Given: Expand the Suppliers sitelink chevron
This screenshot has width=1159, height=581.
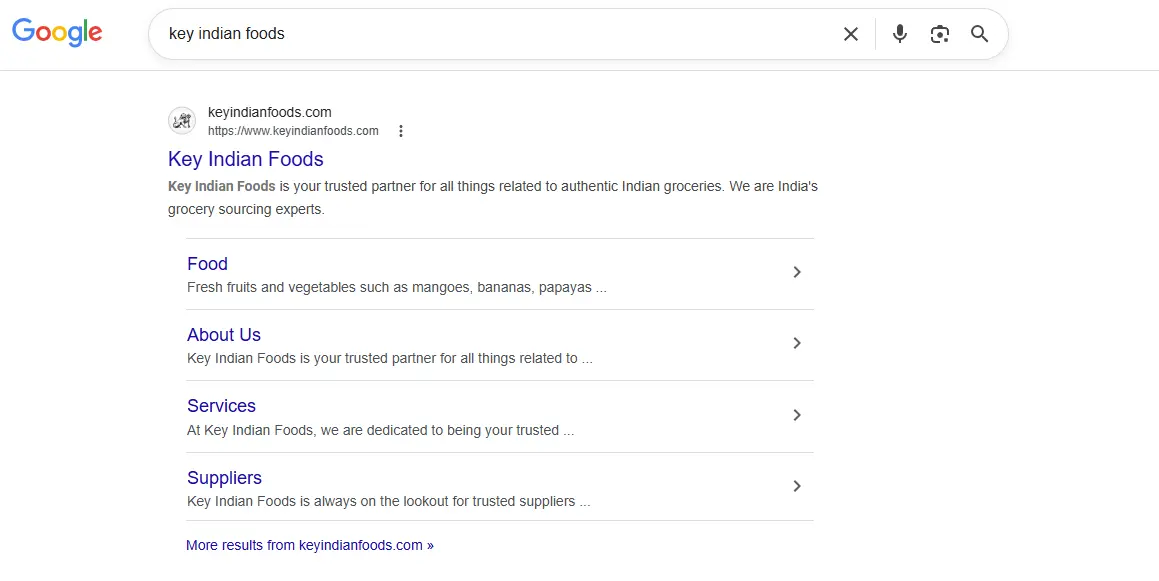Looking at the screenshot, I should click(797, 486).
